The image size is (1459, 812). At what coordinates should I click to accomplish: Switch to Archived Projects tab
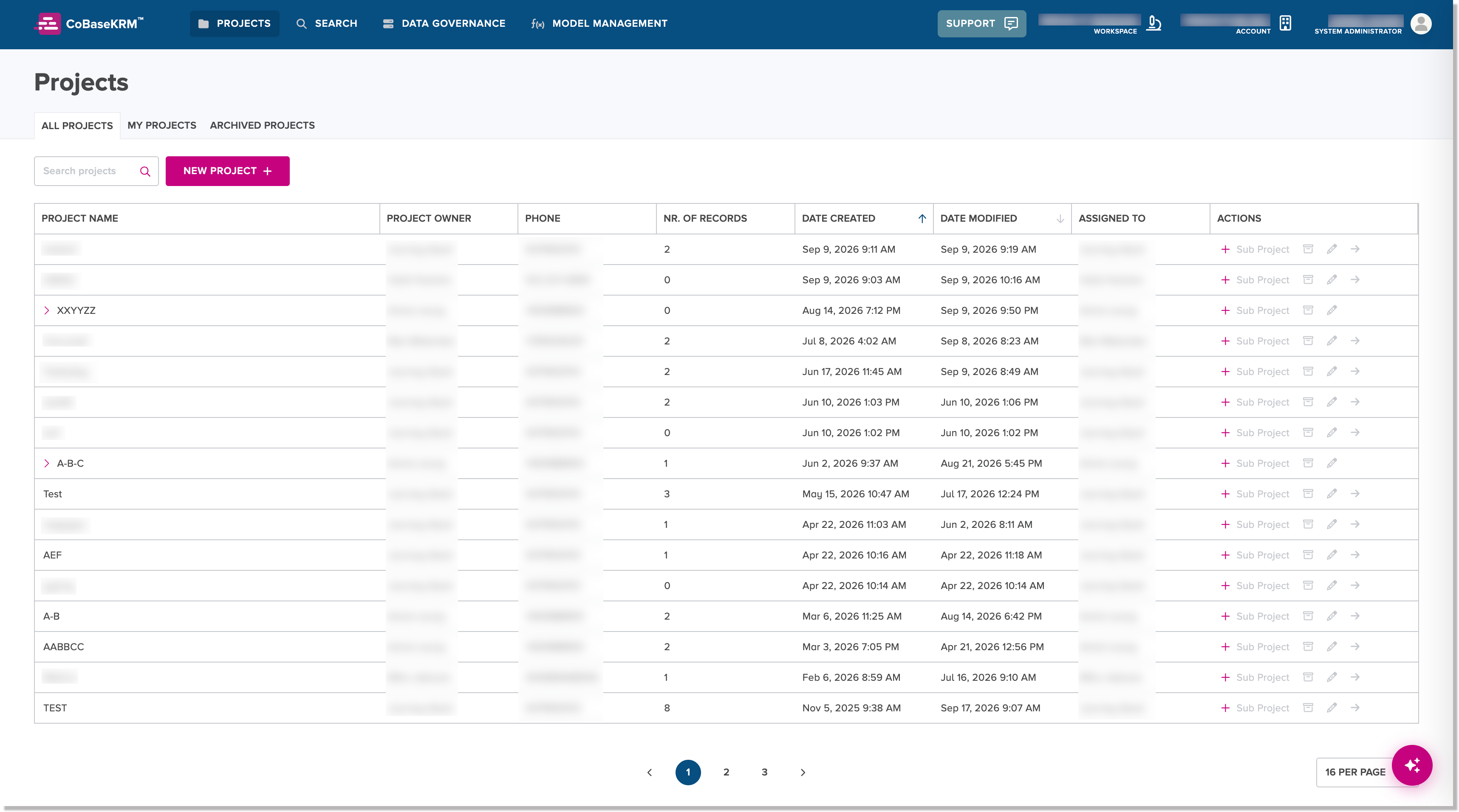click(262, 126)
